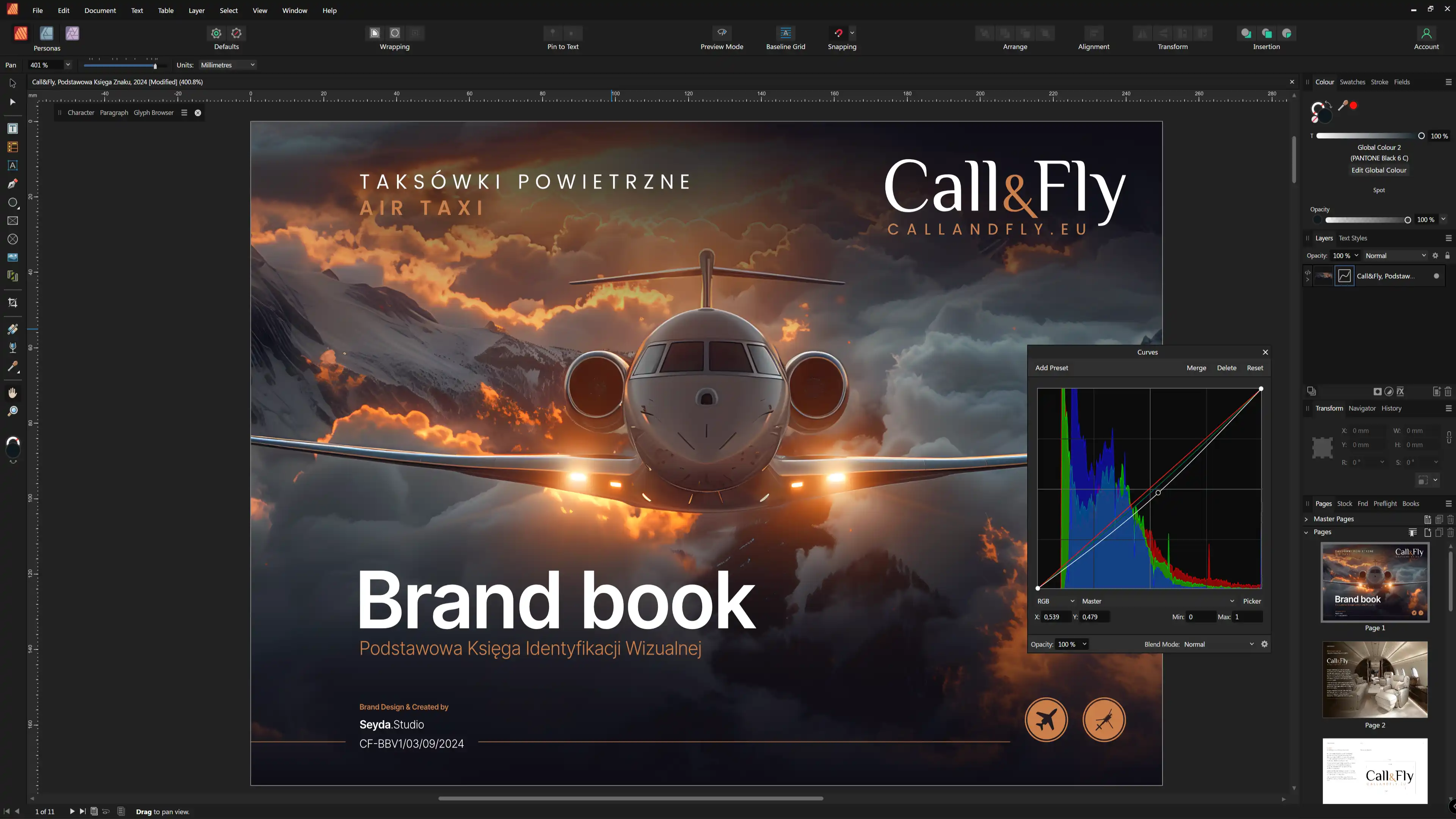Toggle the layer lock padlock
This screenshot has height=819, width=1456.
click(1448, 256)
